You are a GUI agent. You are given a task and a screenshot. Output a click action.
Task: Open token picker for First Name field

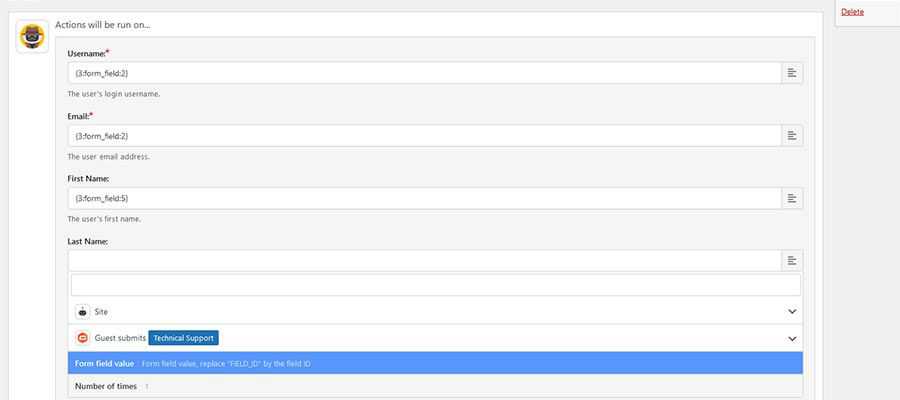[x=791, y=198]
